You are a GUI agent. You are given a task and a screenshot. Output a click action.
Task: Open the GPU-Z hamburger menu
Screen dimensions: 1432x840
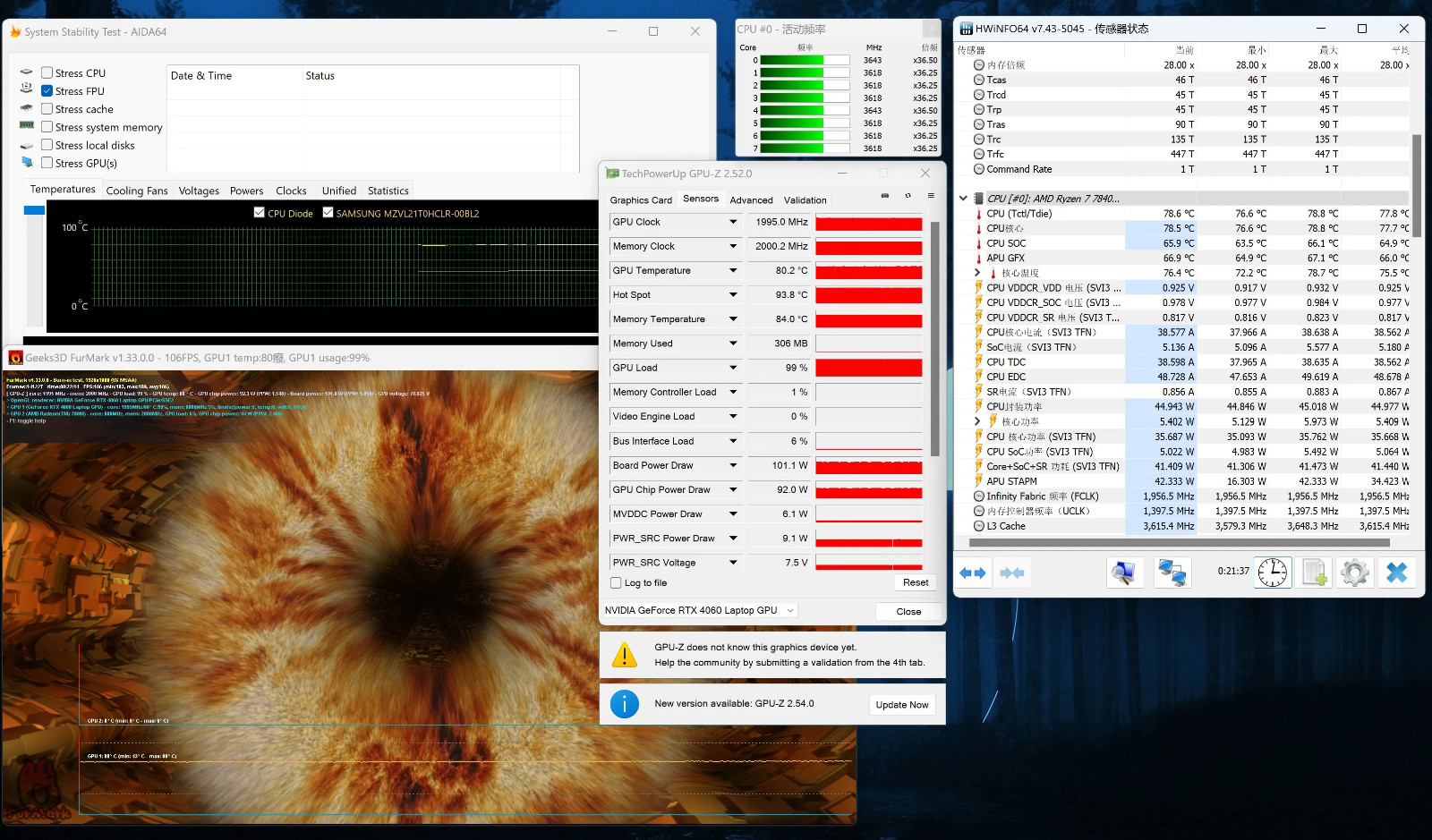(931, 195)
